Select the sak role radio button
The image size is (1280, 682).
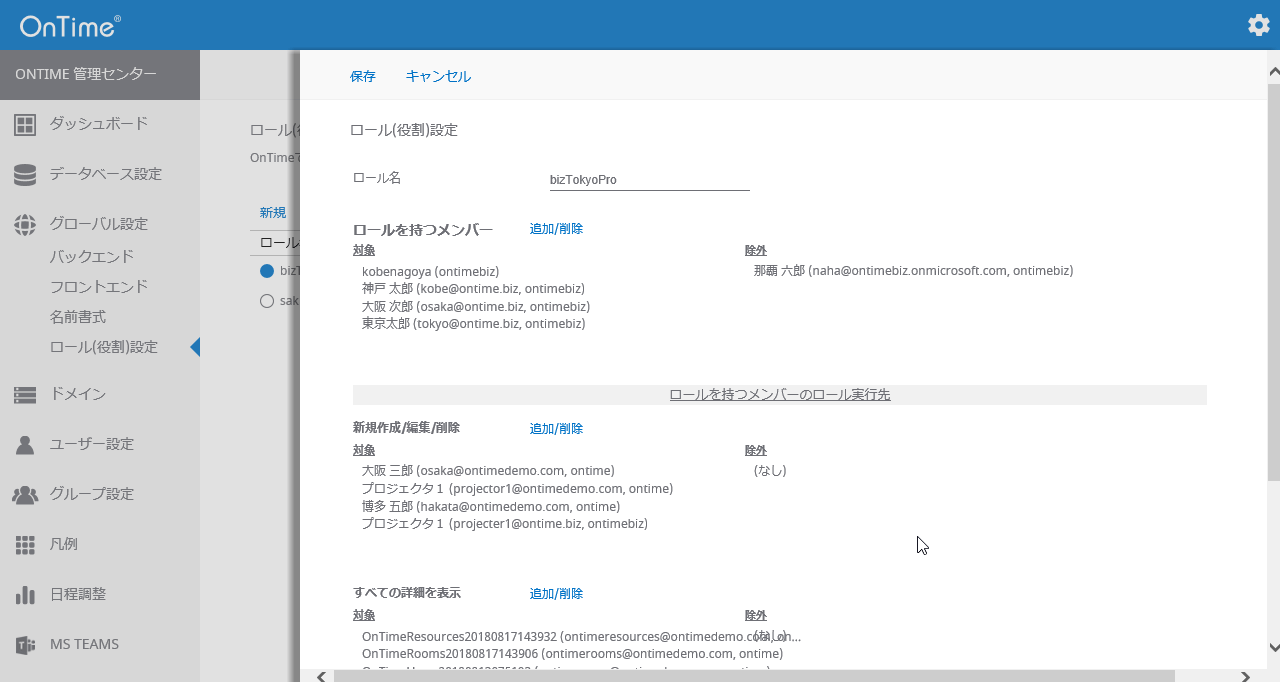(266, 300)
